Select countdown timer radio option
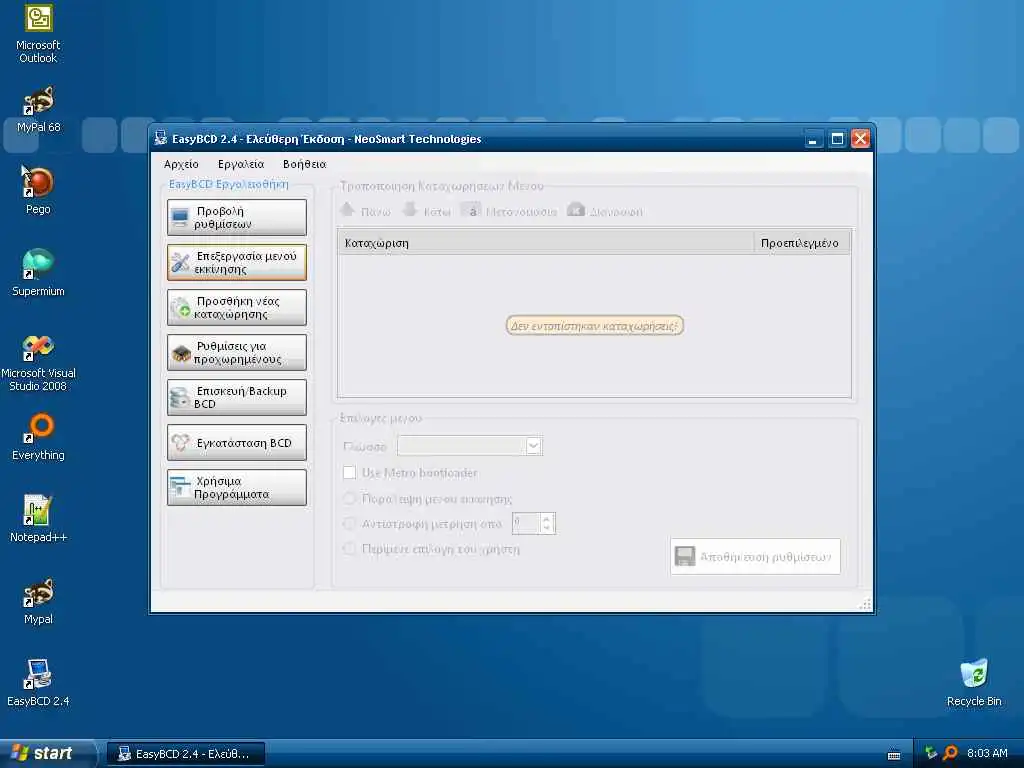This screenshot has width=1024, height=768. click(349, 523)
